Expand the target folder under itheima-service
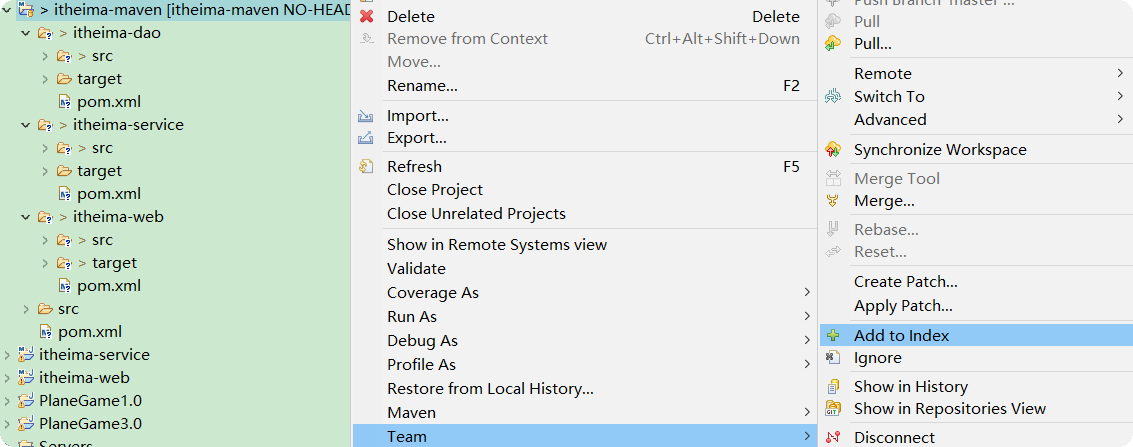The image size is (1133, 447). (x=45, y=171)
